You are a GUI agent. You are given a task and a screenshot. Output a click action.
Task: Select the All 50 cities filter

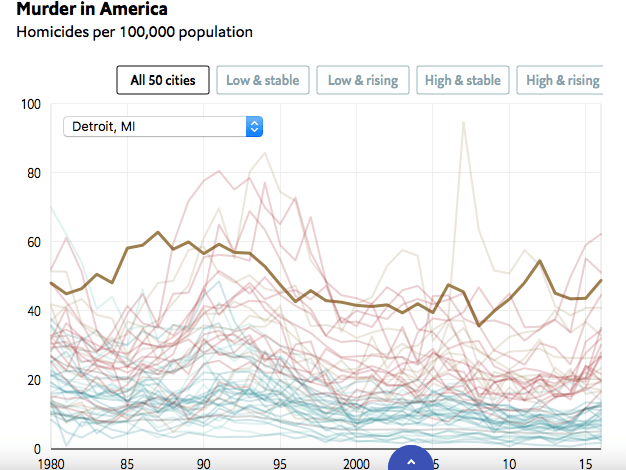pyautogui.click(x=163, y=80)
